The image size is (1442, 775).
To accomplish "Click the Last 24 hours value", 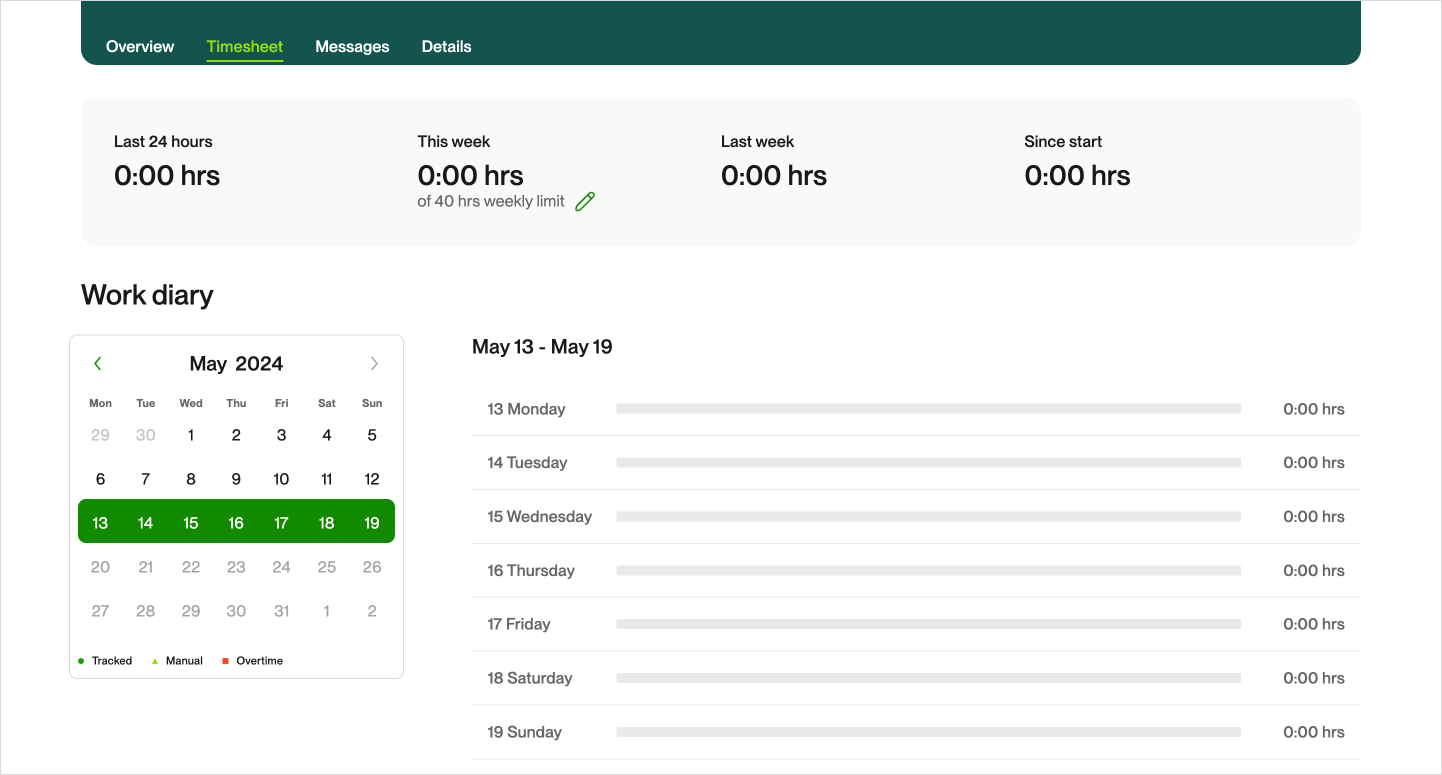I will click(x=167, y=176).
